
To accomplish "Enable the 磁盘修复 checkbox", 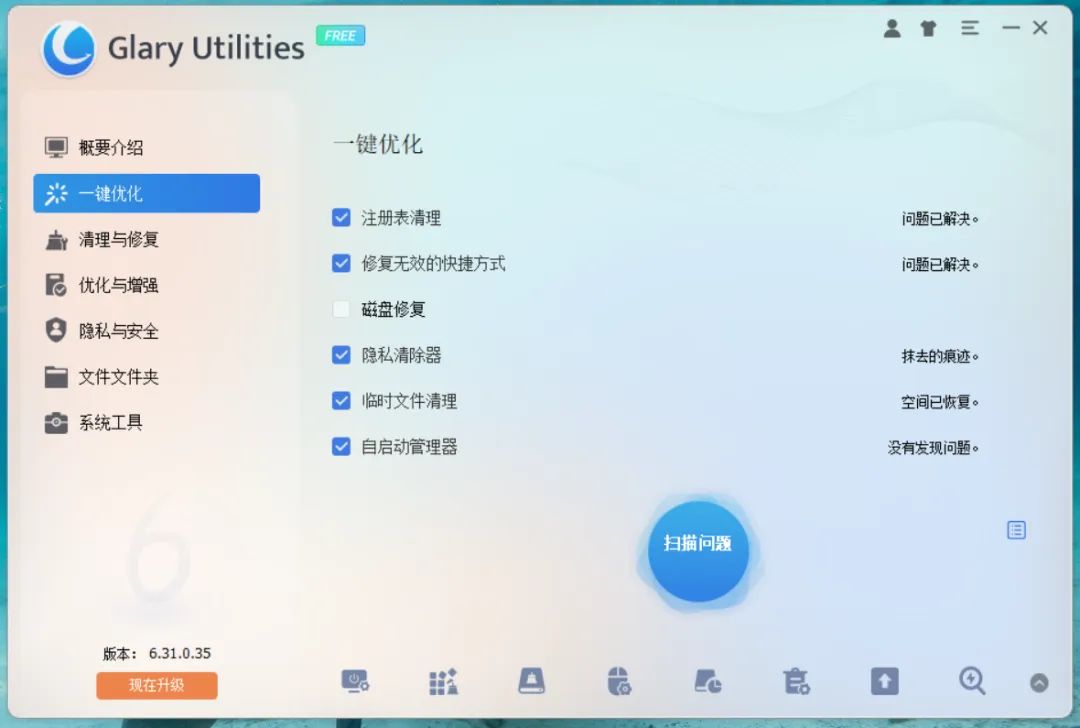I will click(341, 309).
